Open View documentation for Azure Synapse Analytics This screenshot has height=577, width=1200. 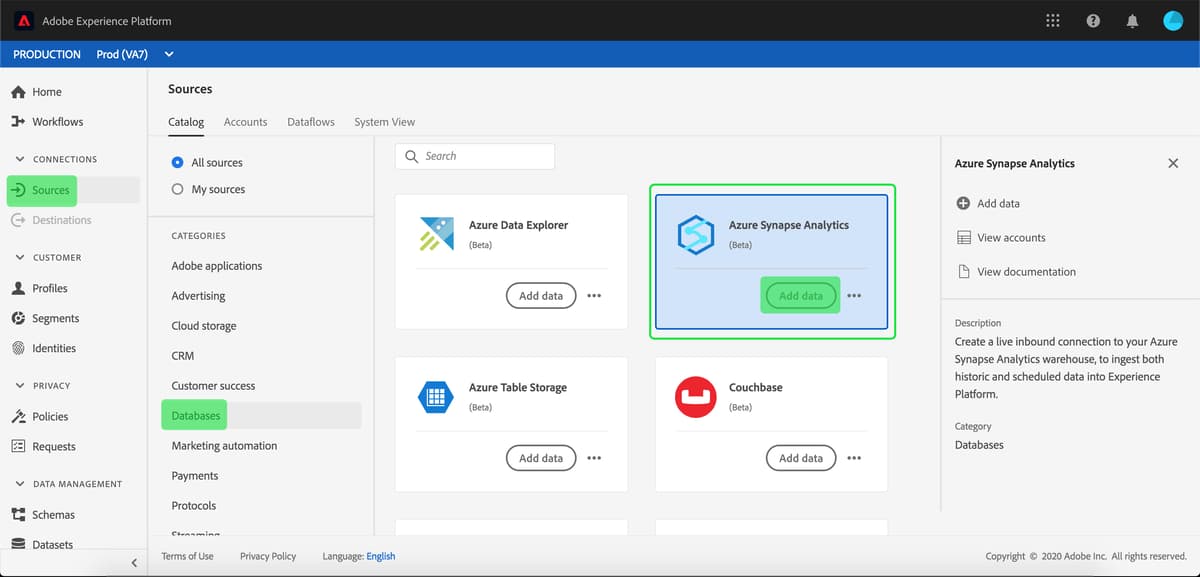[x=1025, y=271]
